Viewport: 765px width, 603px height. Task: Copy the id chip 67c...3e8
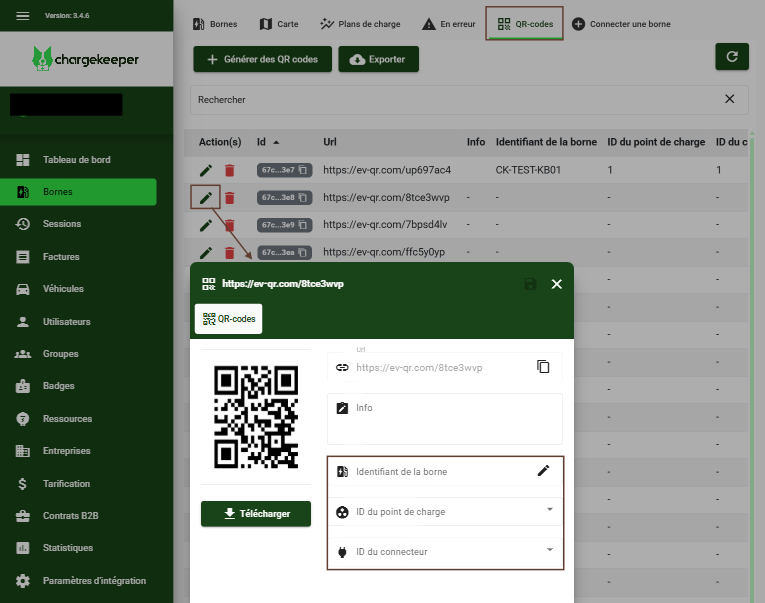(x=303, y=198)
